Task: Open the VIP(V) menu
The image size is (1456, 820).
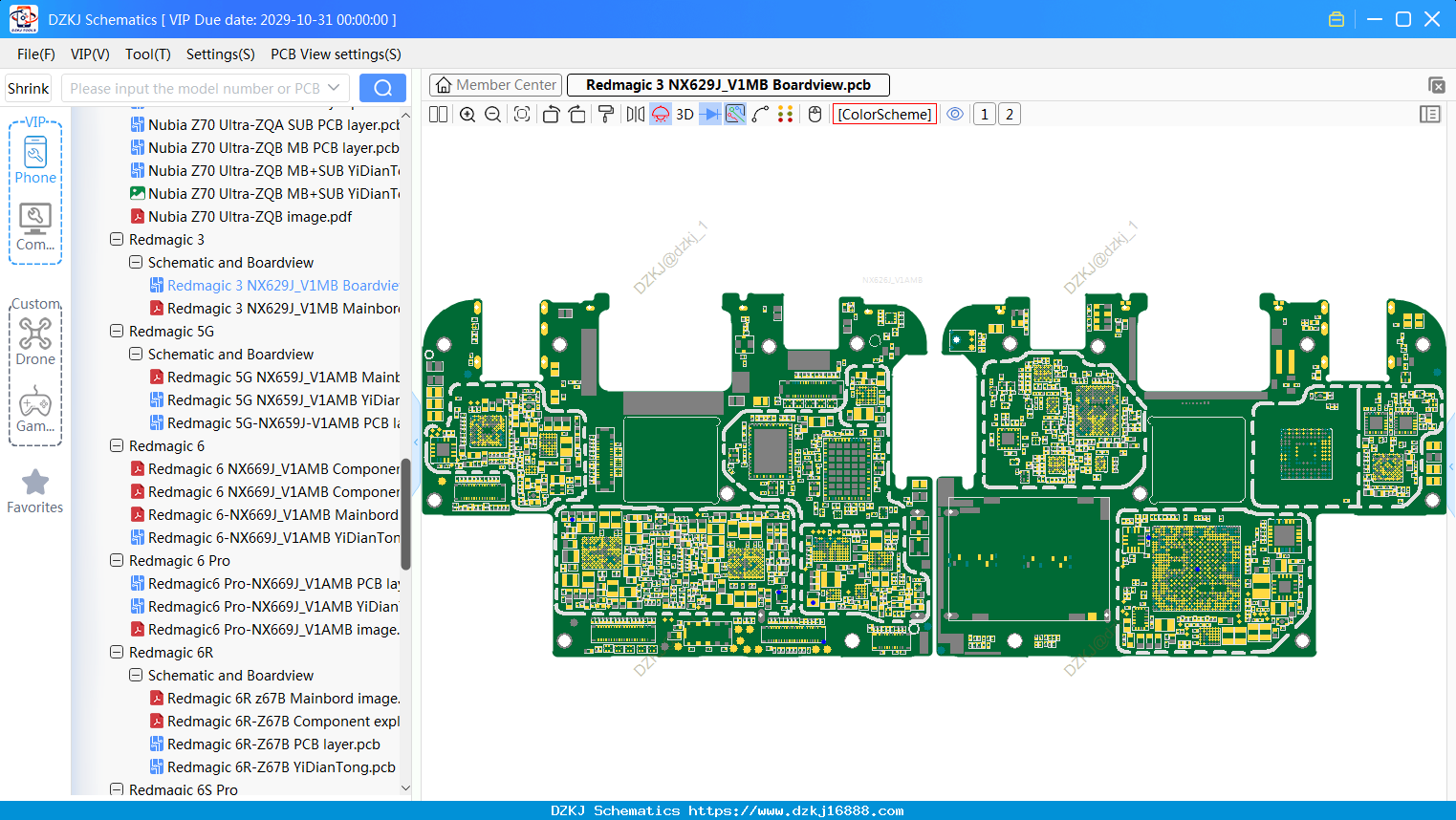Action: pyautogui.click(x=90, y=54)
